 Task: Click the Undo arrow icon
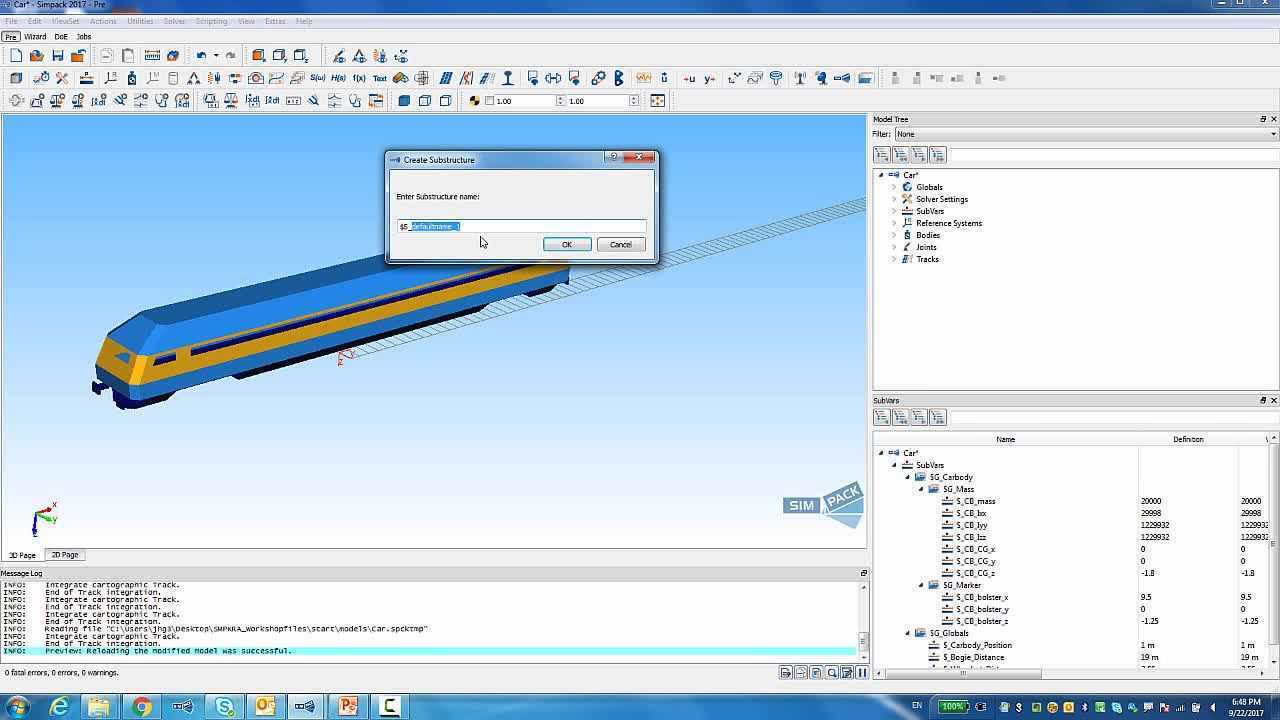201,56
